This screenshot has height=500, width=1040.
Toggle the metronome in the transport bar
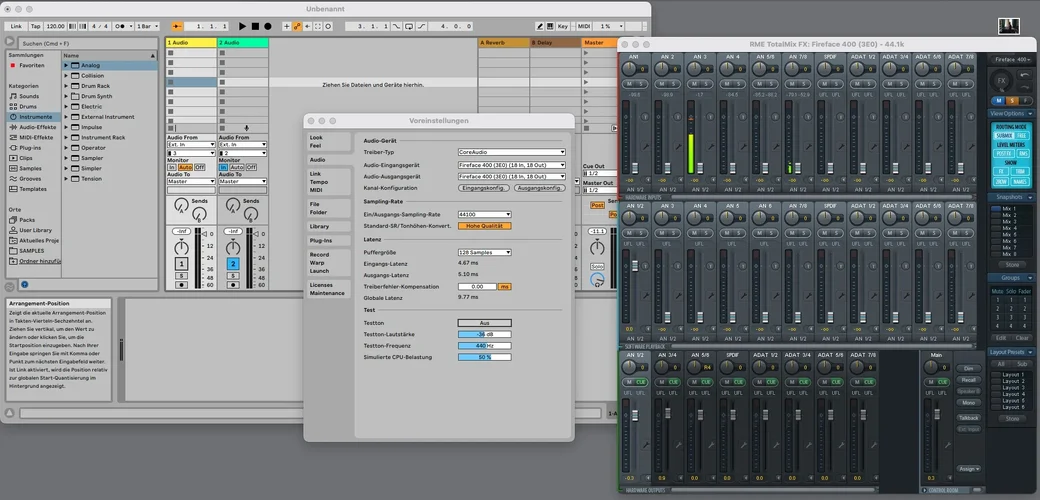pos(120,26)
